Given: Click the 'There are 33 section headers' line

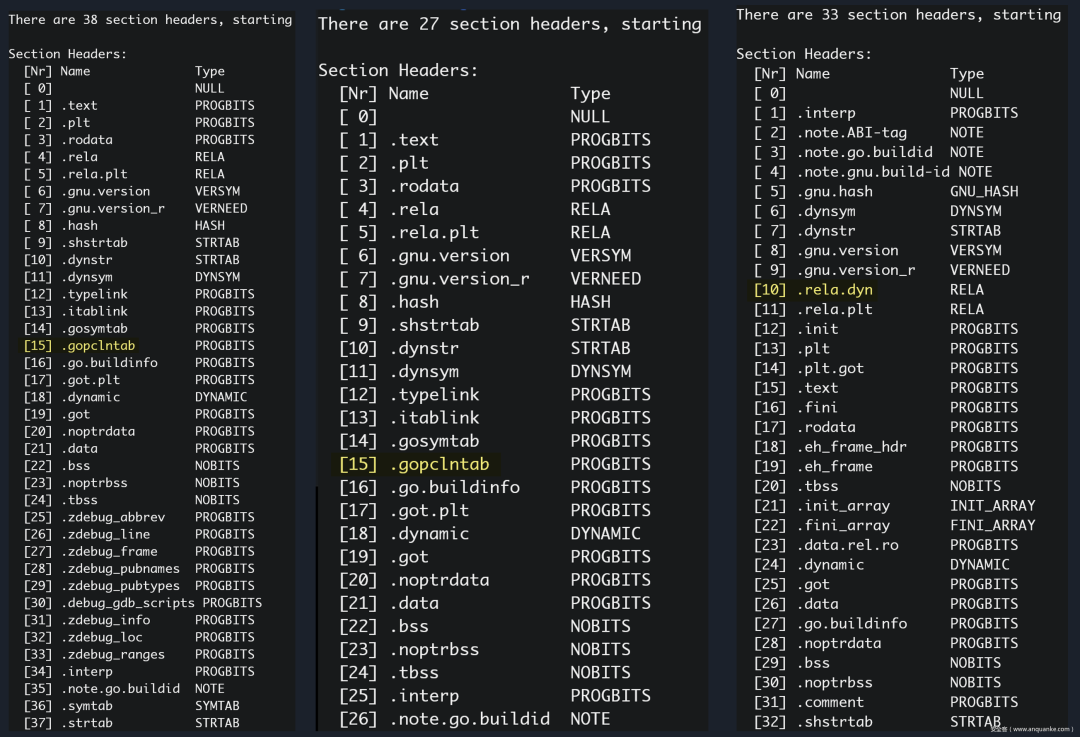Looking at the screenshot, I should [899, 15].
